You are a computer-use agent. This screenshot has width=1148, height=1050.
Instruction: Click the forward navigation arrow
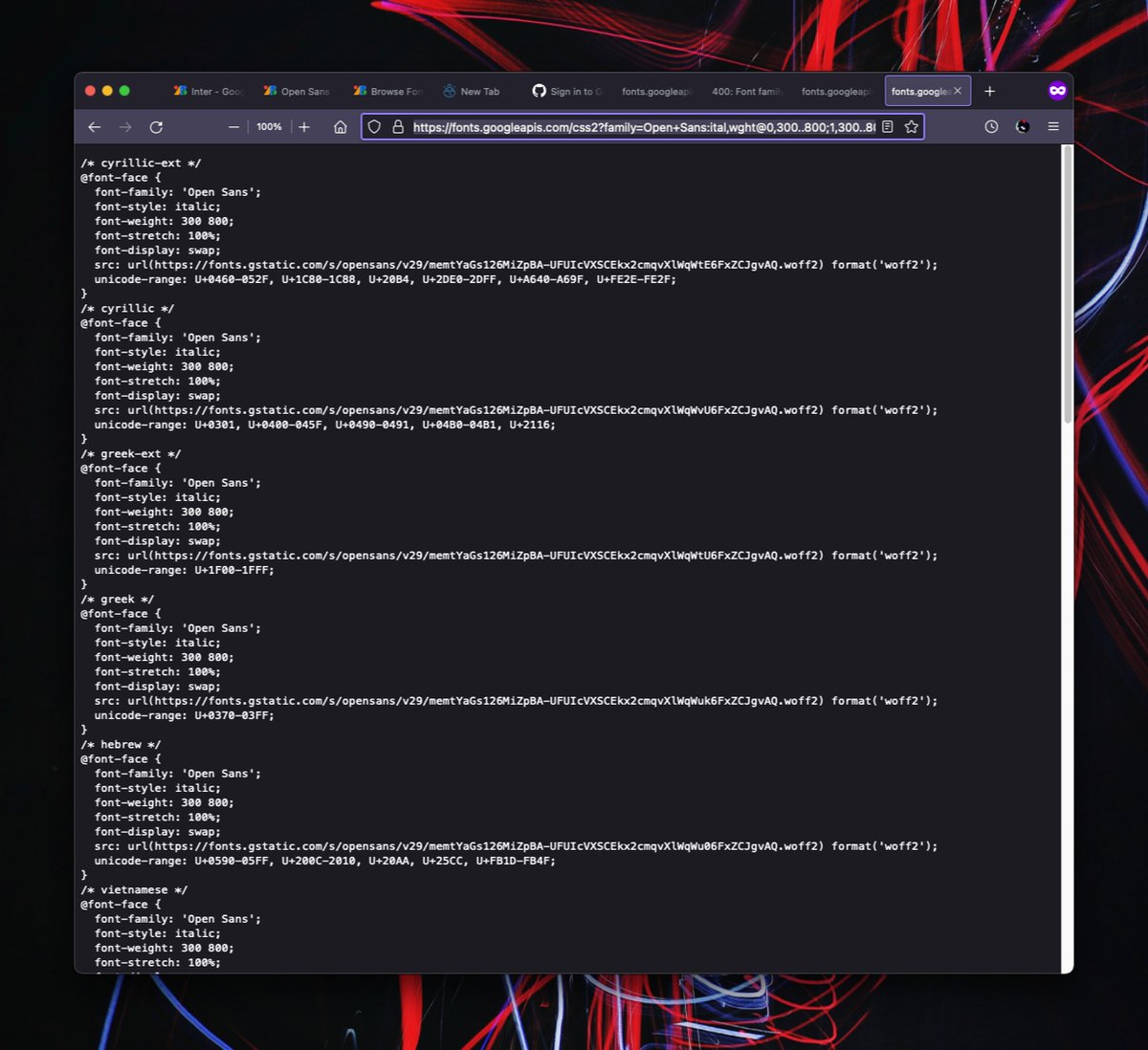coord(125,126)
